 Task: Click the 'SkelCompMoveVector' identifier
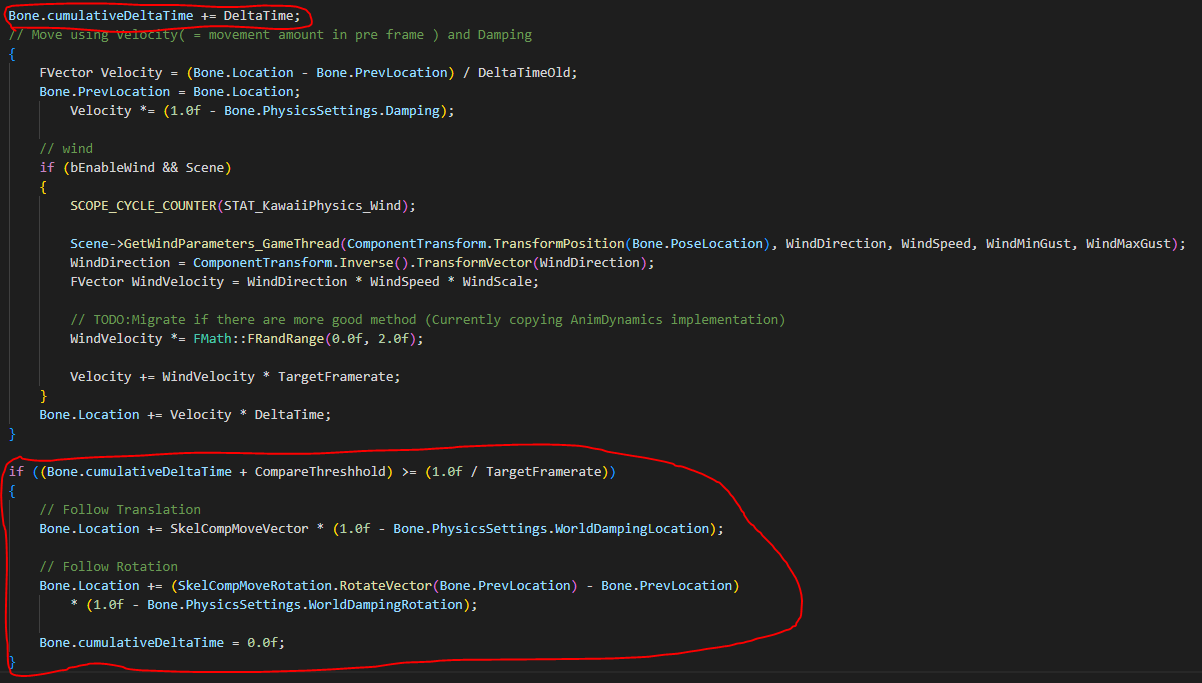pyautogui.click(x=239, y=528)
